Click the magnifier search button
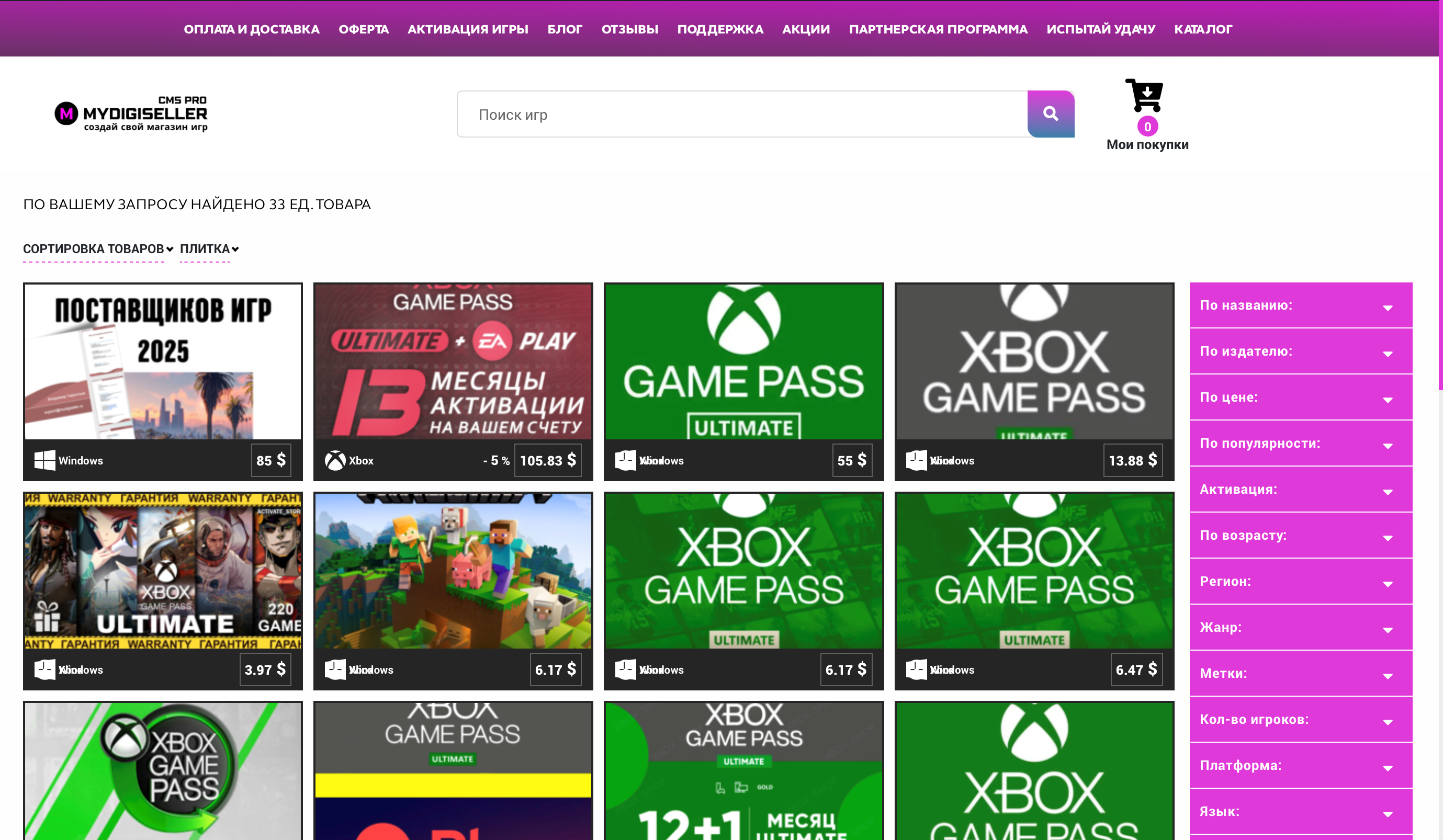The width and height of the screenshot is (1443, 840). pyautogui.click(x=1050, y=114)
